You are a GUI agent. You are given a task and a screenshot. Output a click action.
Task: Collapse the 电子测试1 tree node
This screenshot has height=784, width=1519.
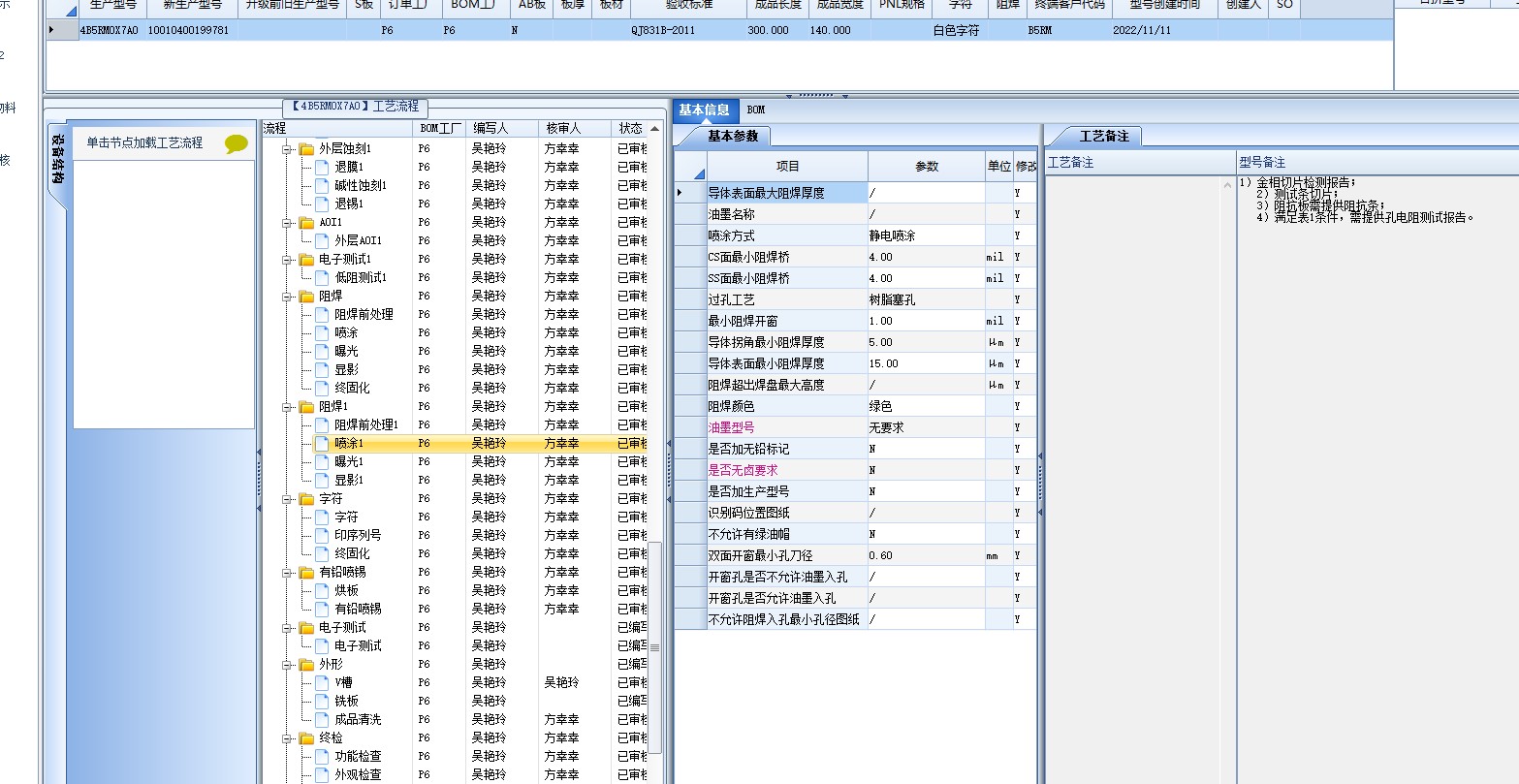(287, 260)
